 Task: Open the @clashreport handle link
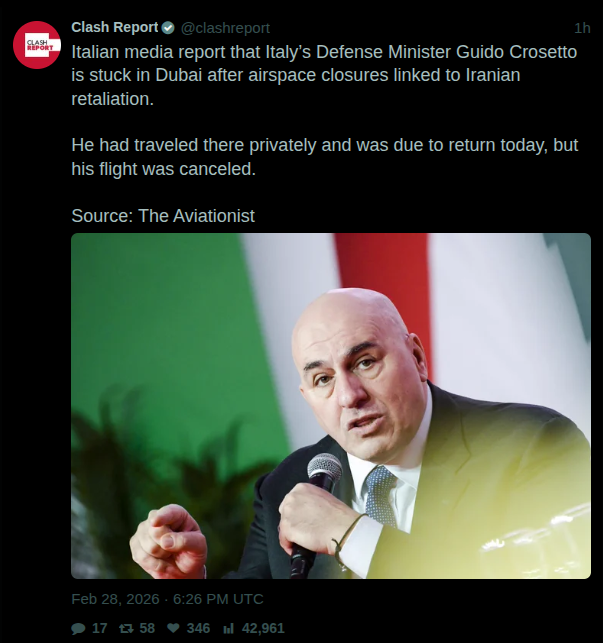(225, 28)
